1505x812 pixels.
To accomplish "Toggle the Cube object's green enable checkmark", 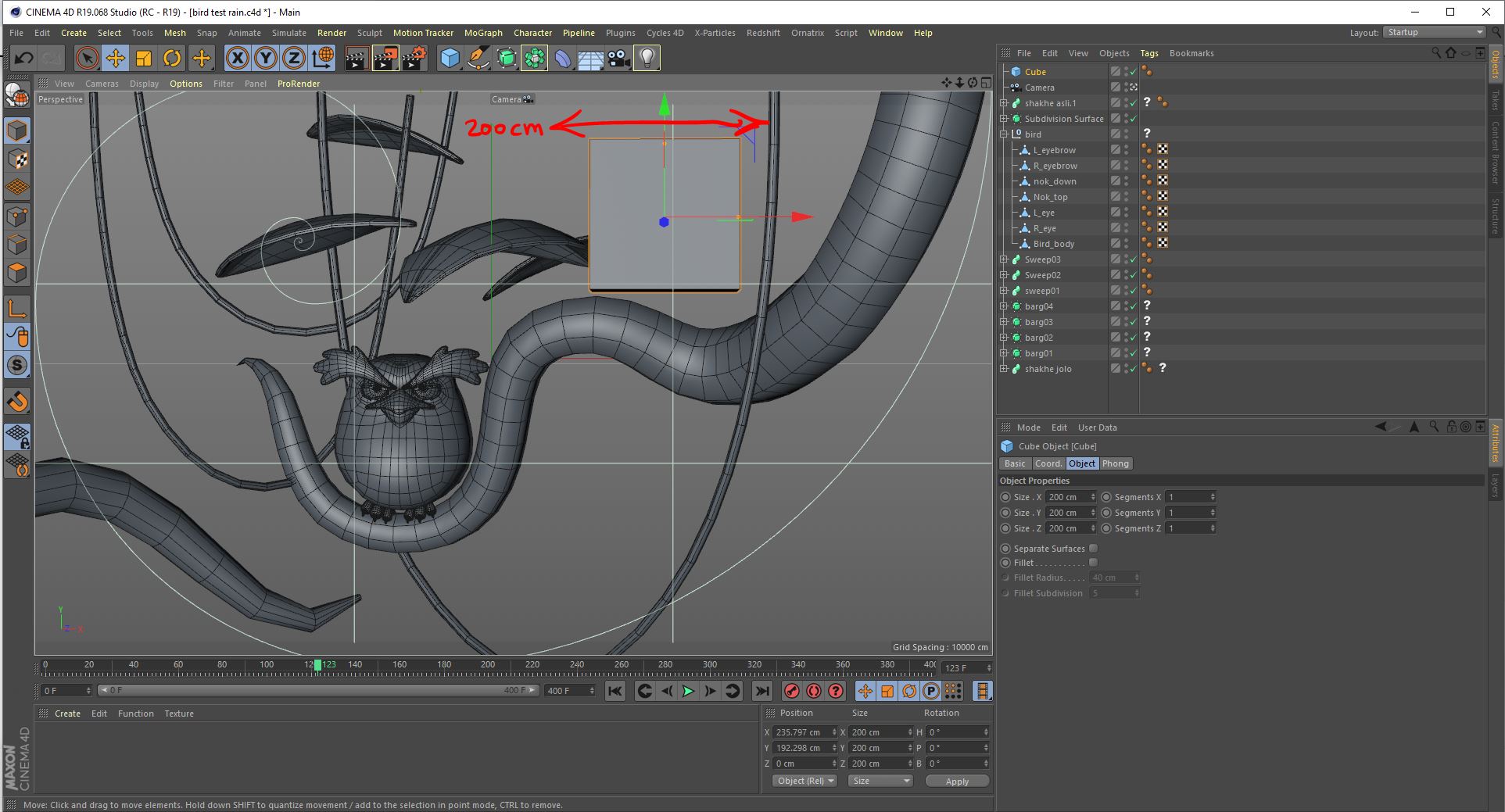I will (x=1133, y=72).
